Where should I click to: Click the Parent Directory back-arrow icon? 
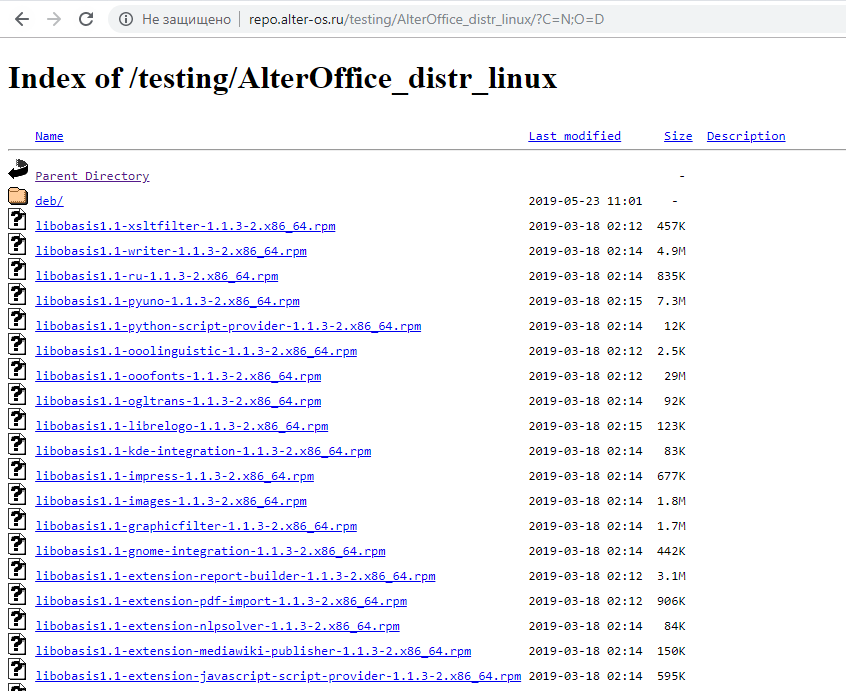pyautogui.click(x=18, y=169)
